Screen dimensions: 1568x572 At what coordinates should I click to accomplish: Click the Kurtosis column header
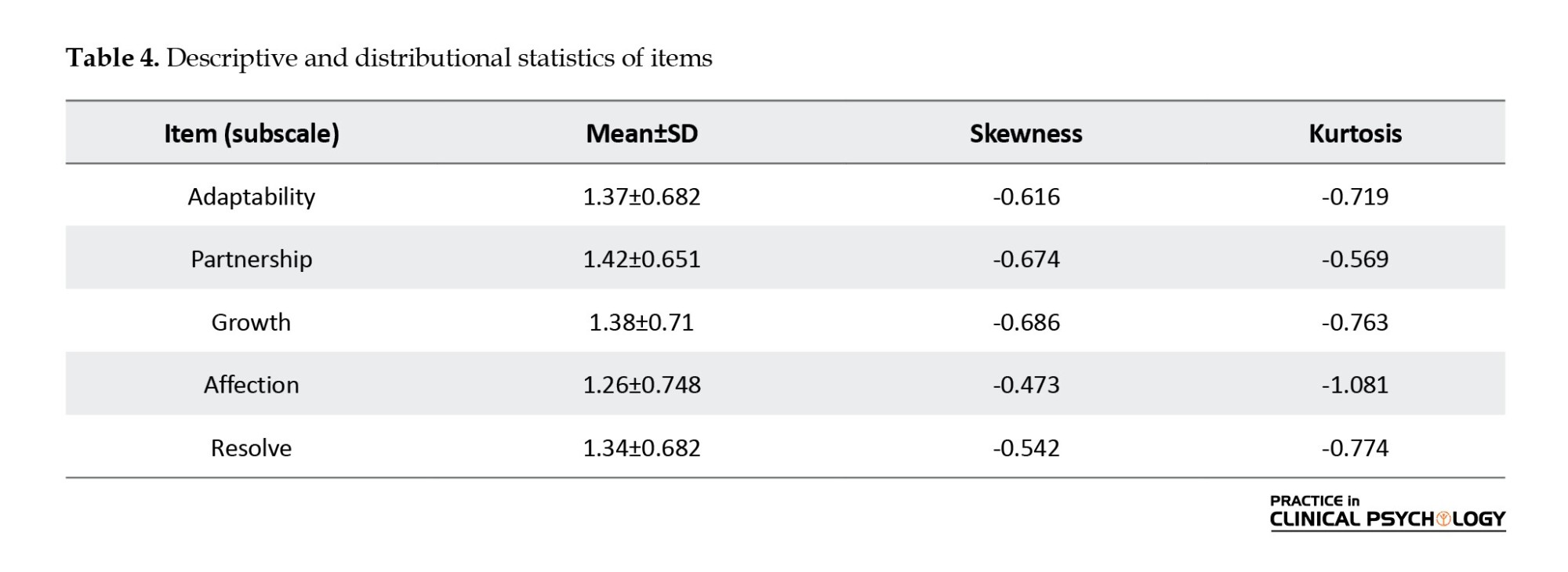[1355, 133]
